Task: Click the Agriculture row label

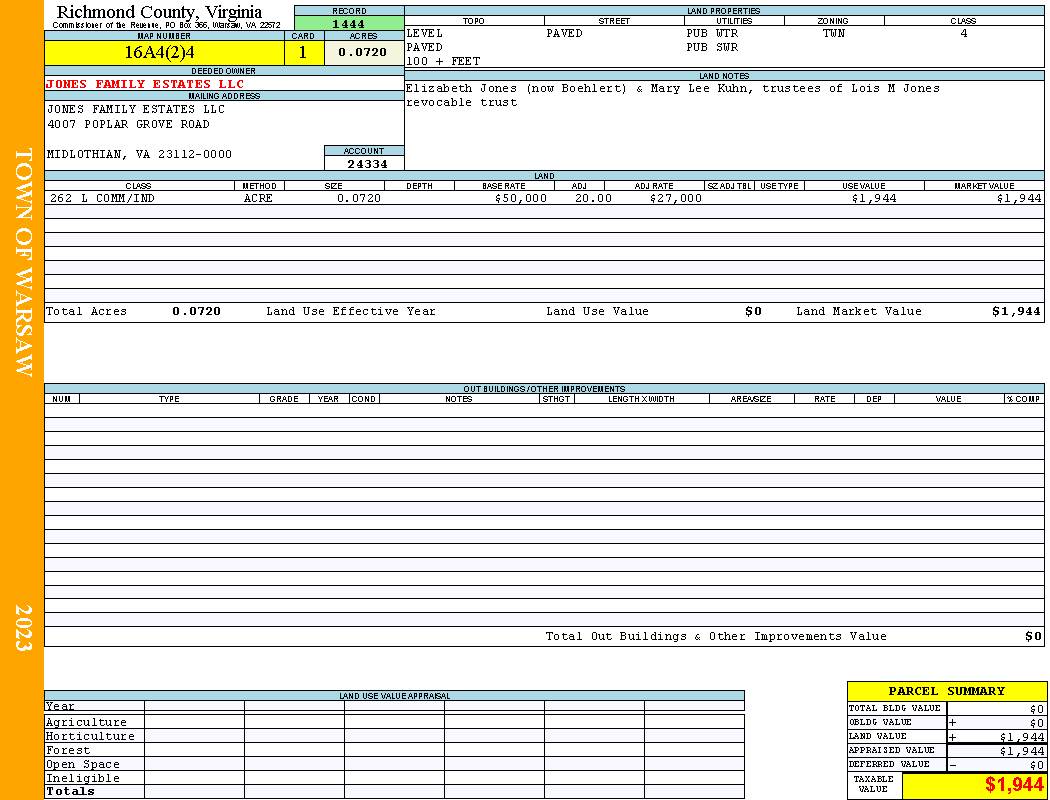Action: pos(86,722)
